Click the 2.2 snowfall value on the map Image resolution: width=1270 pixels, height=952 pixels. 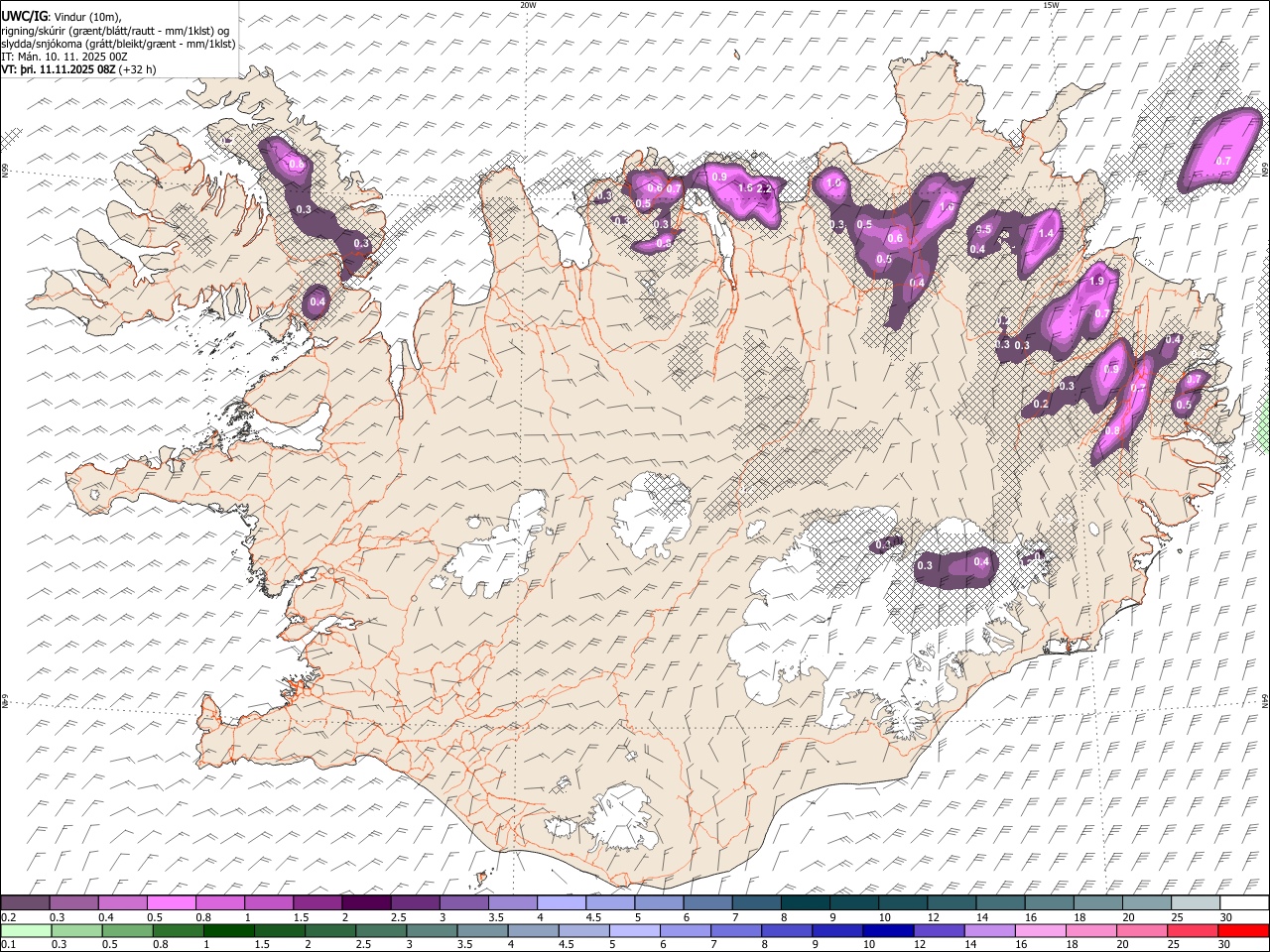pyautogui.click(x=764, y=188)
